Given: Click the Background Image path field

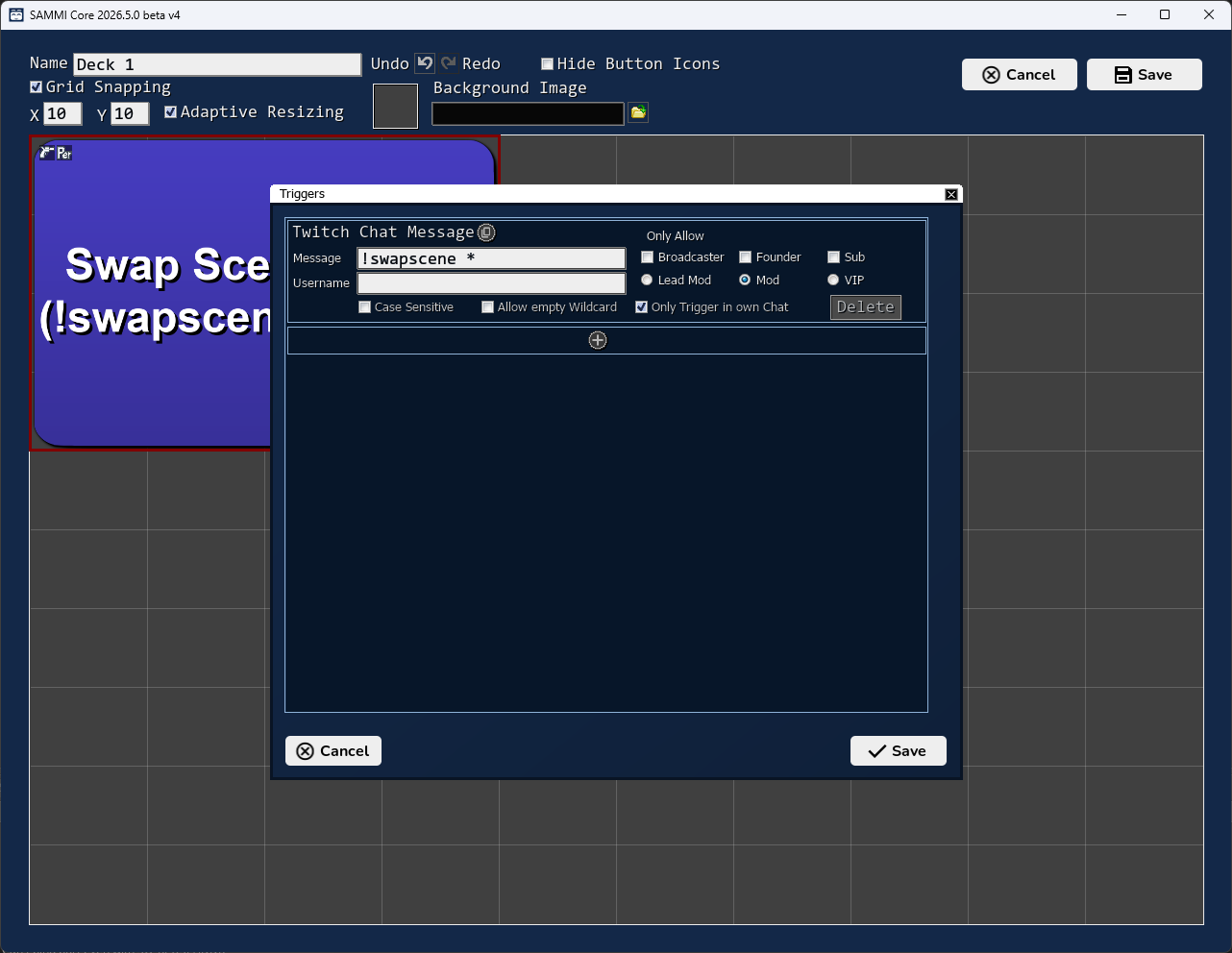Looking at the screenshot, I should pos(528,113).
